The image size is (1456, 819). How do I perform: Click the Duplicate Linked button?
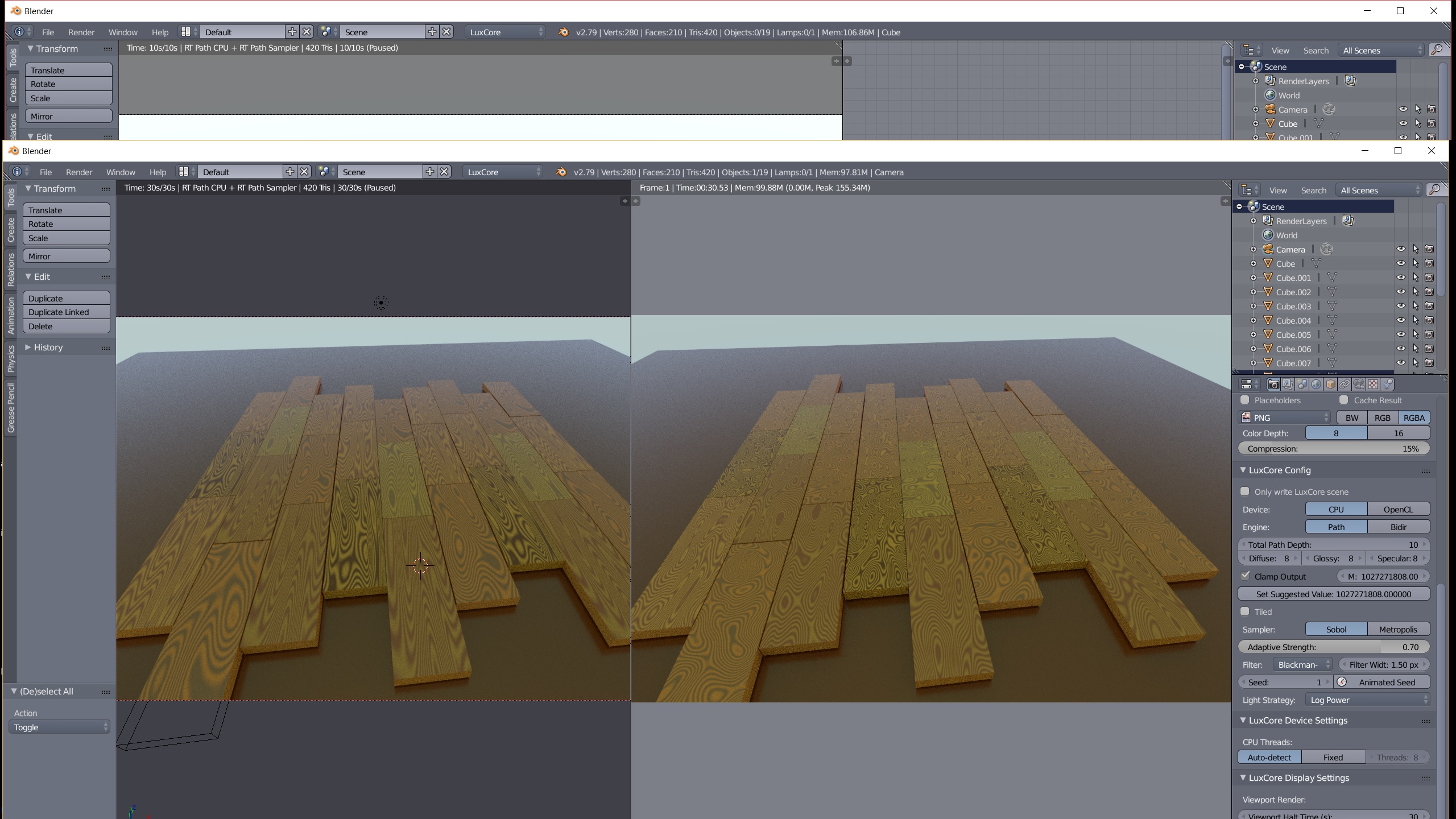(67, 312)
